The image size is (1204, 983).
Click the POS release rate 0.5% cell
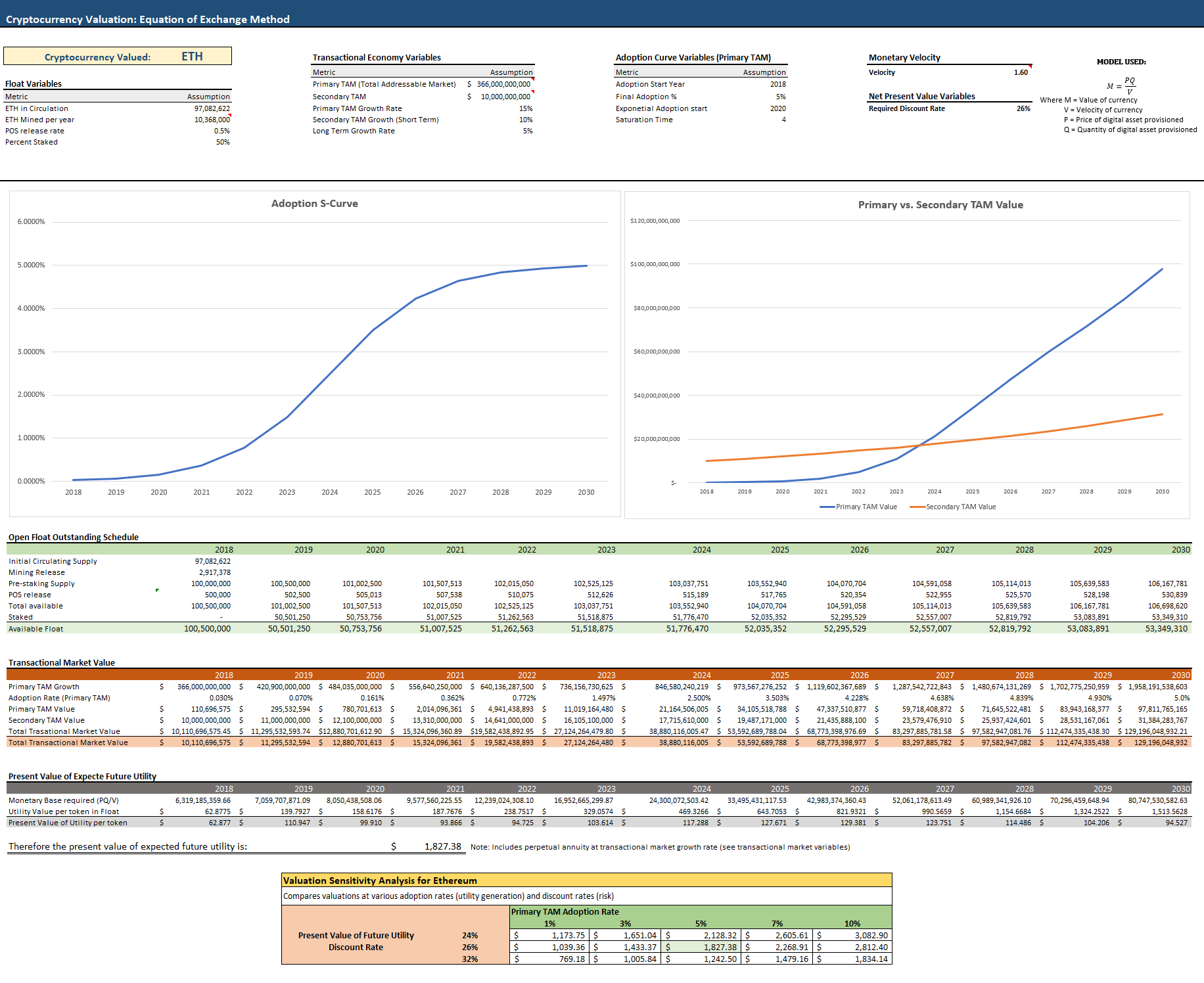[x=221, y=131]
